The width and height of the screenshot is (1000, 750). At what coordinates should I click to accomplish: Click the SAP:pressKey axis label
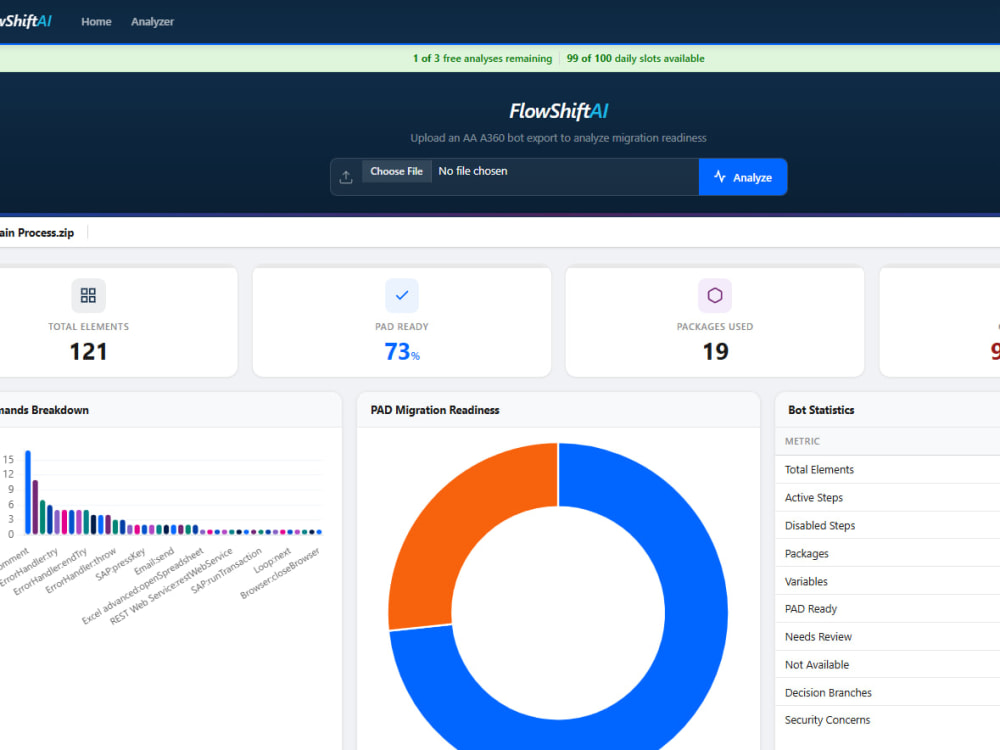[x=121, y=564]
